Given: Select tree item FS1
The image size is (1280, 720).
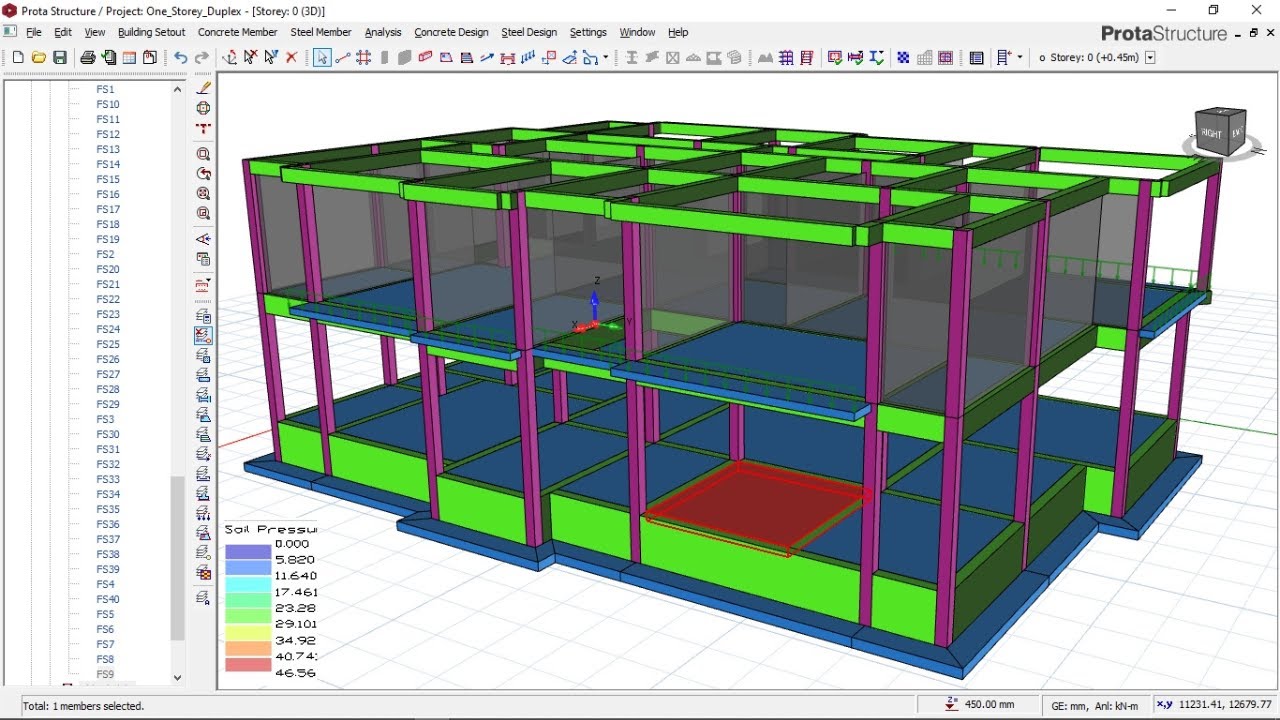Looking at the screenshot, I should tap(105, 89).
